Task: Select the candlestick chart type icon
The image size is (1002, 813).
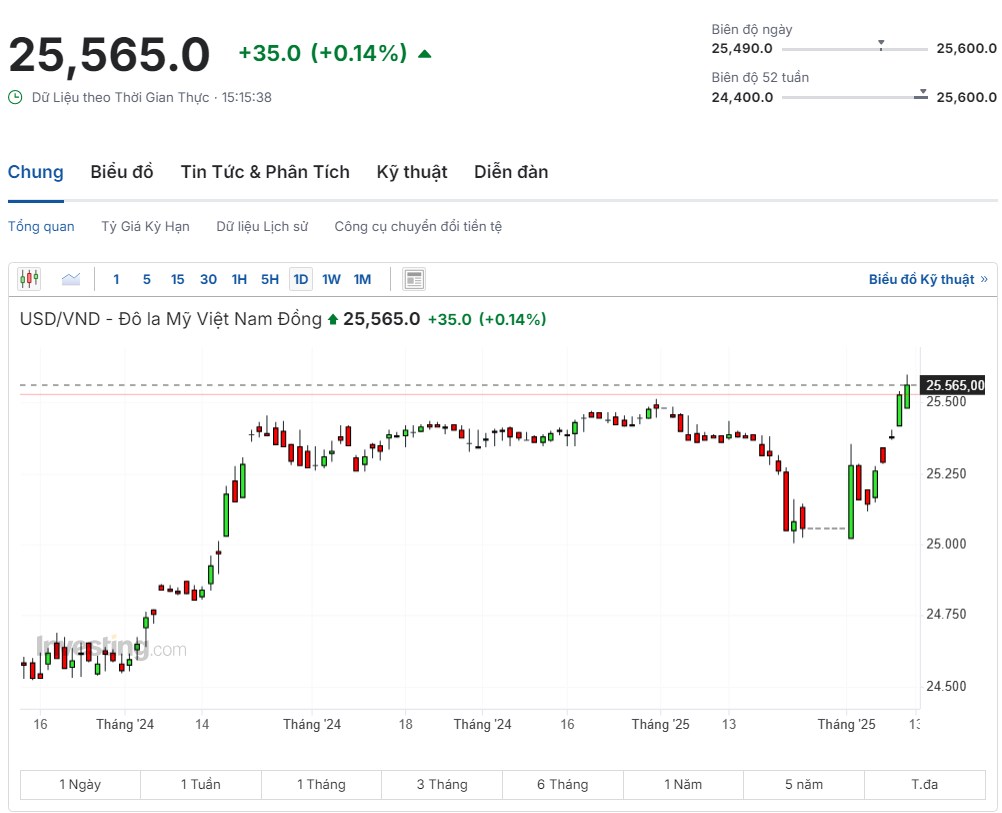Action: coord(29,279)
